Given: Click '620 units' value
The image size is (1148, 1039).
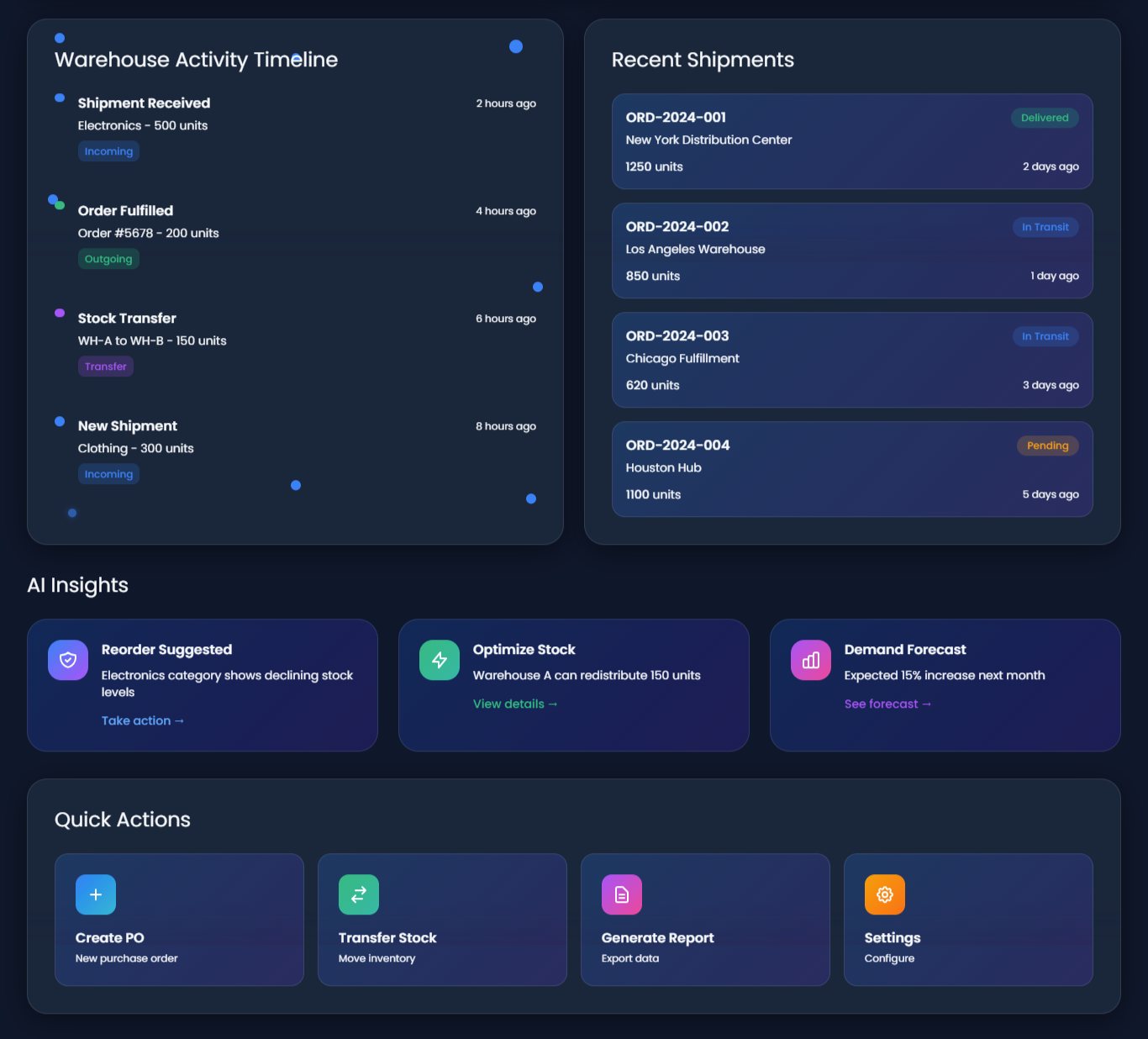Looking at the screenshot, I should pyautogui.click(x=652, y=385).
